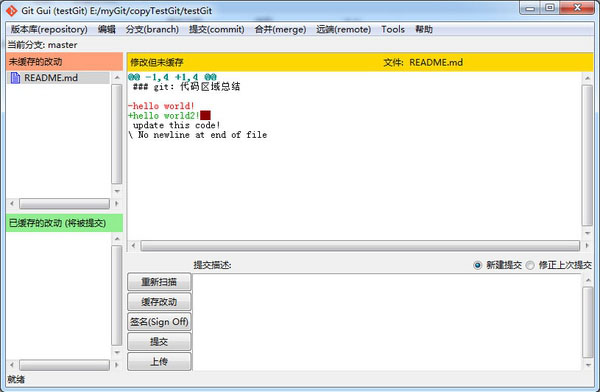Click the diff view vertical scrollbar thumb
Image resolution: width=600 pixels, height=392 pixels.
pos(587,155)
